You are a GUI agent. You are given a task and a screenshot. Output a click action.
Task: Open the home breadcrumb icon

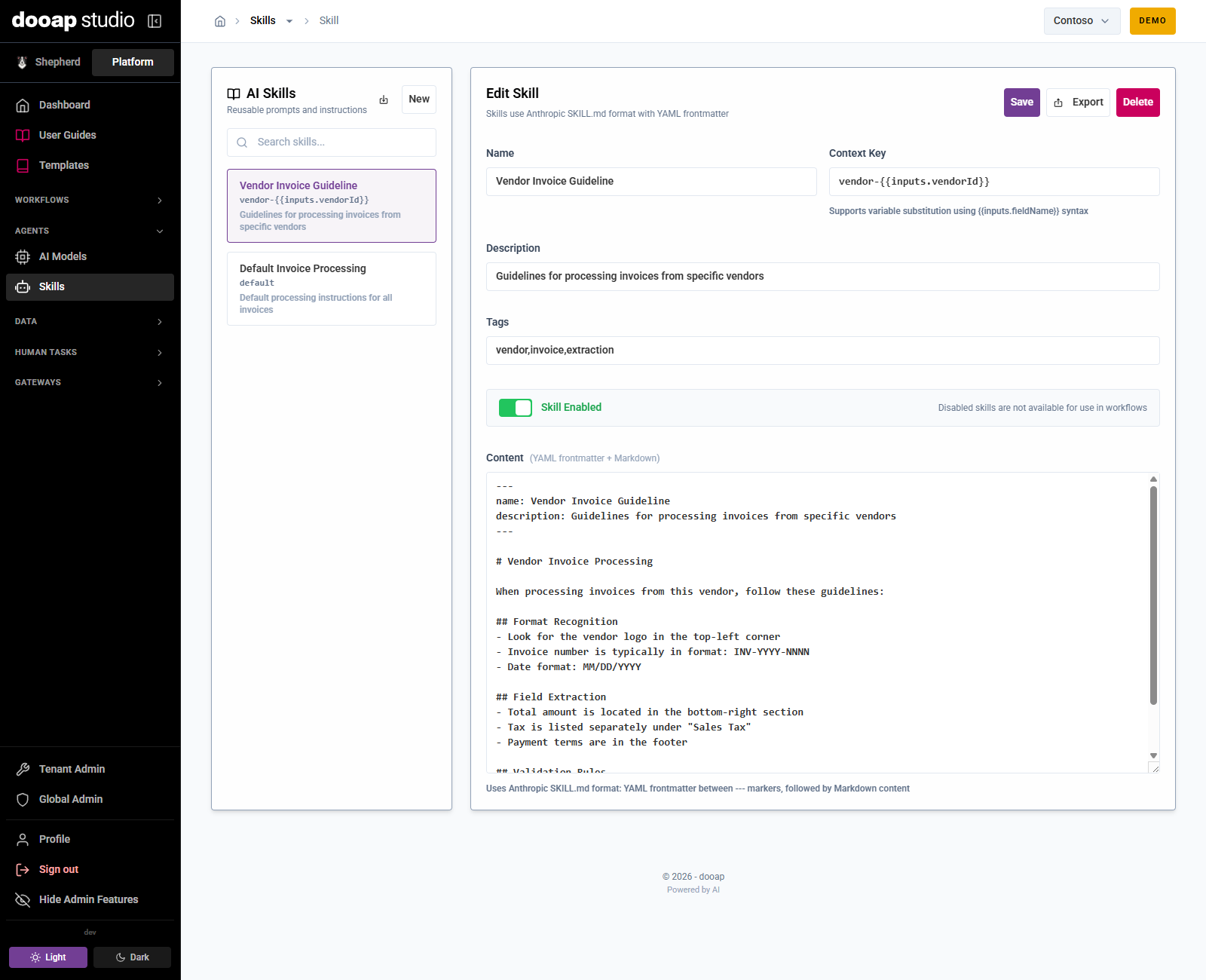point(220,21)
